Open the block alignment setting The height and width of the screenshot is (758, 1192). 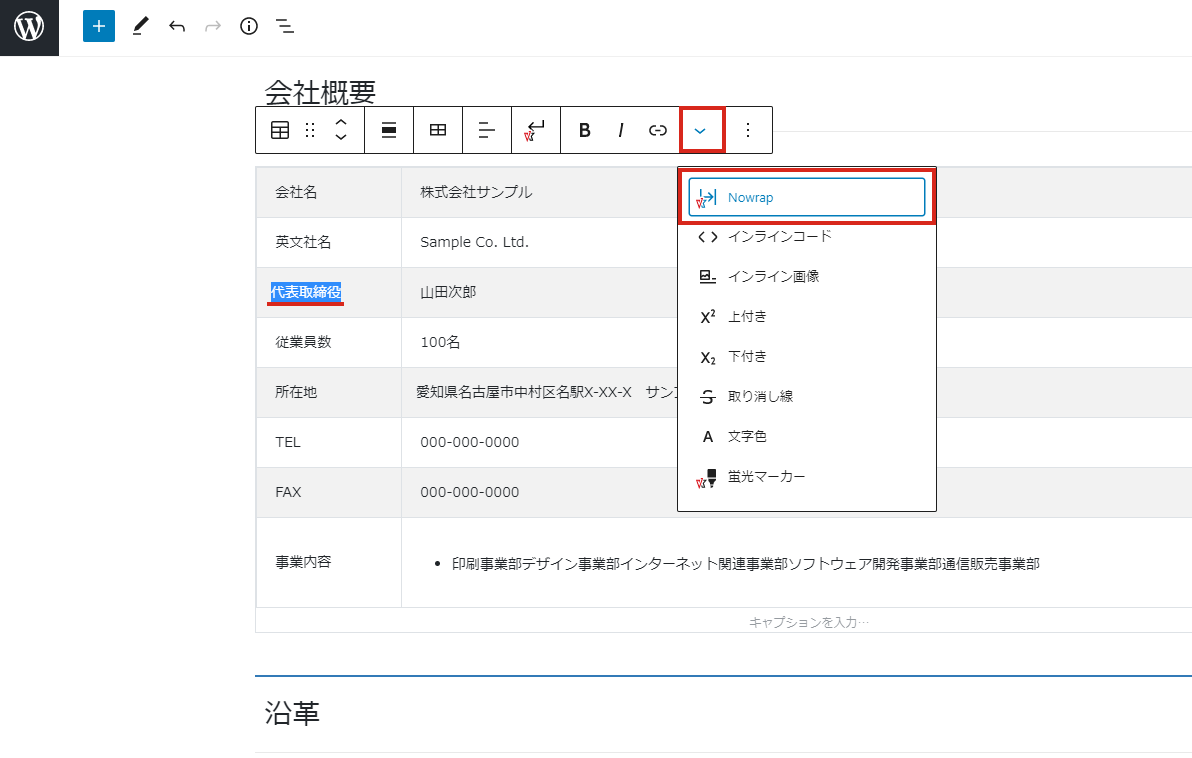coord(389,130)
